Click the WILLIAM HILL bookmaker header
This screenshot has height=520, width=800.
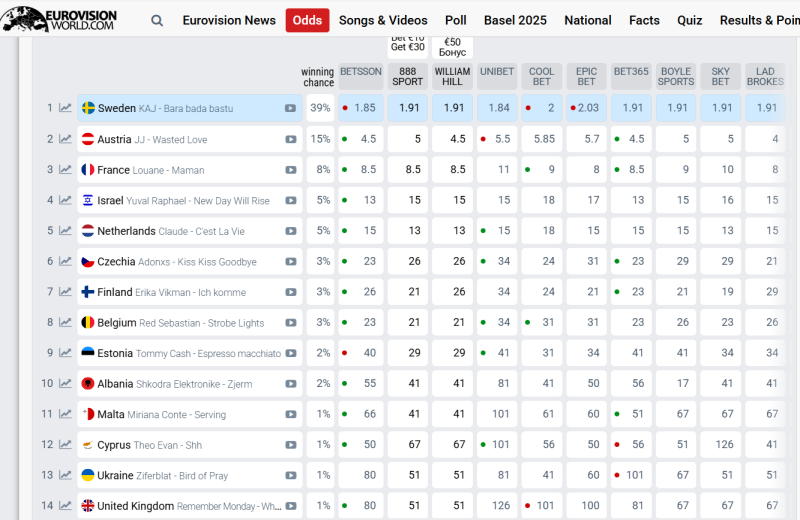[452, 77]
